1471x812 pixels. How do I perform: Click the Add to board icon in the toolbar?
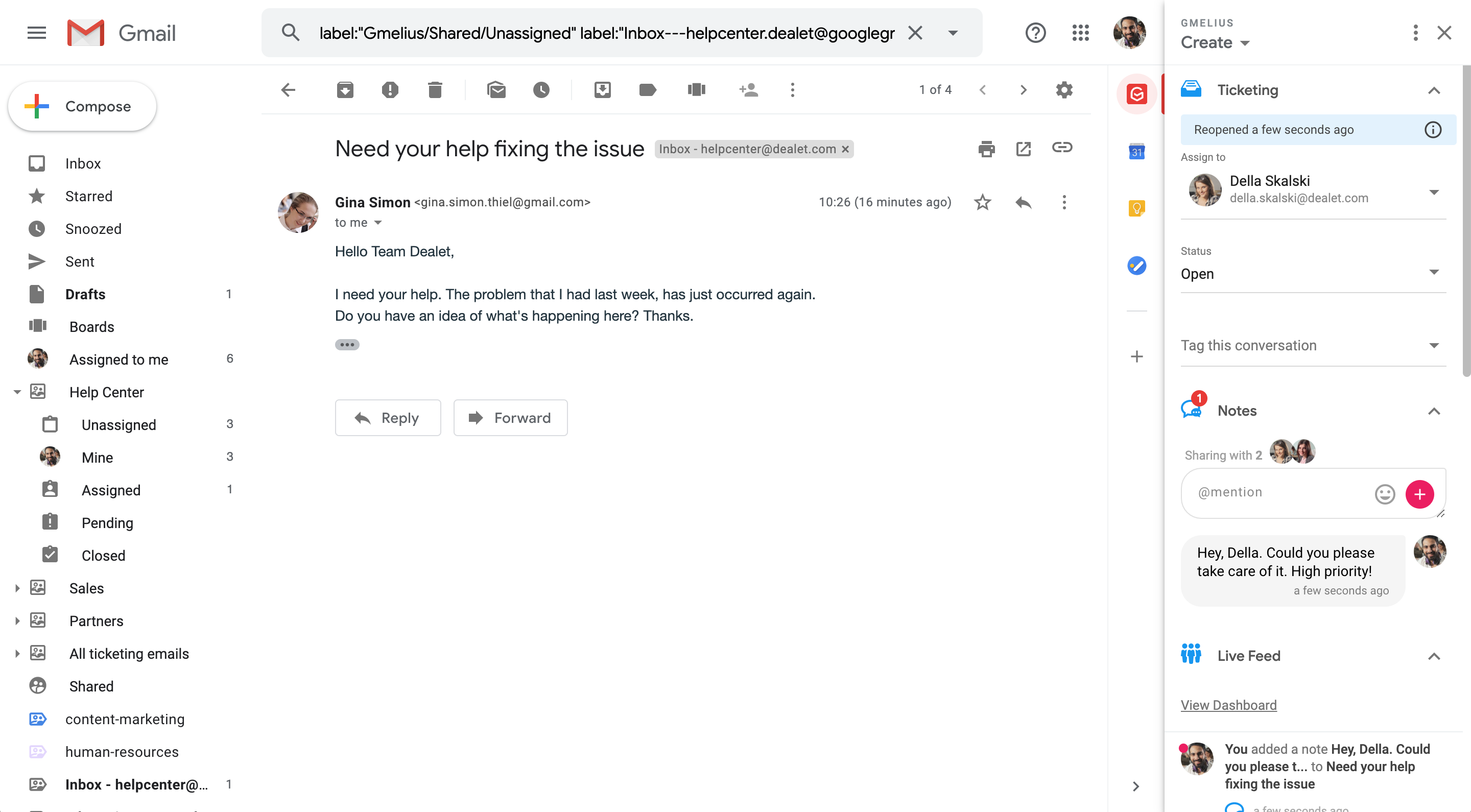click(x=696, y=90)
